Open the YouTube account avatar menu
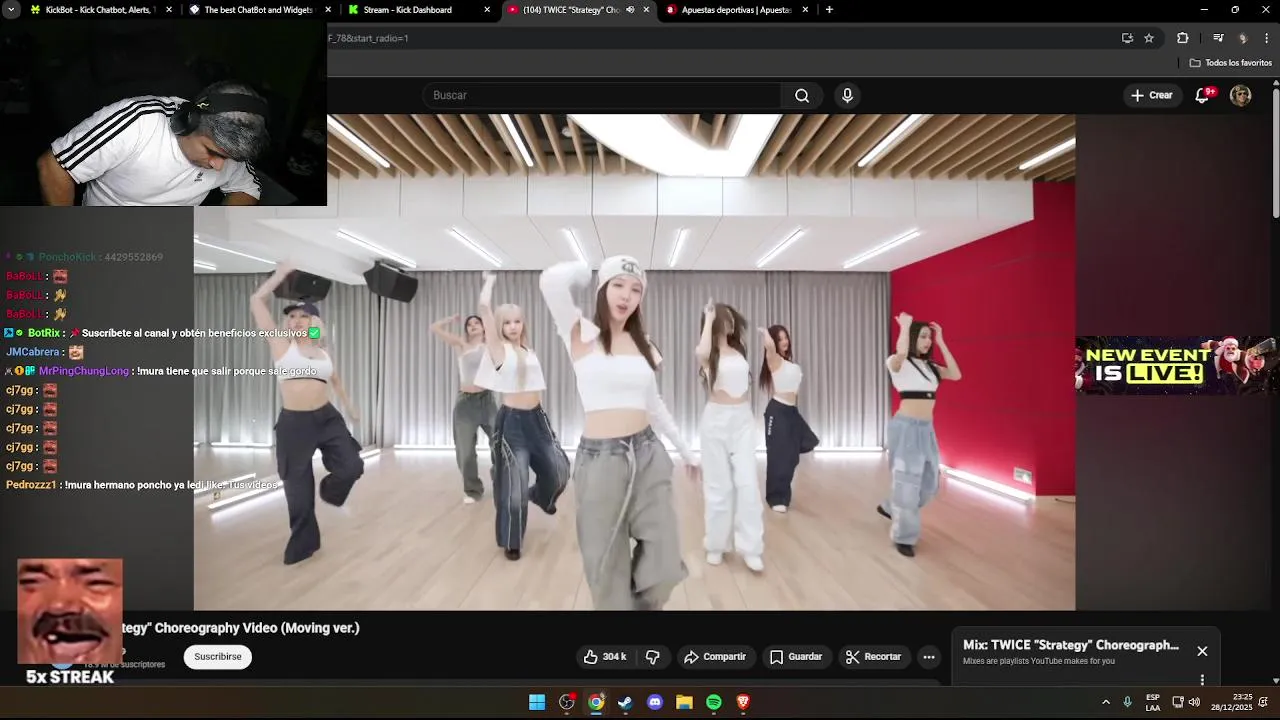 [1240, 95]
